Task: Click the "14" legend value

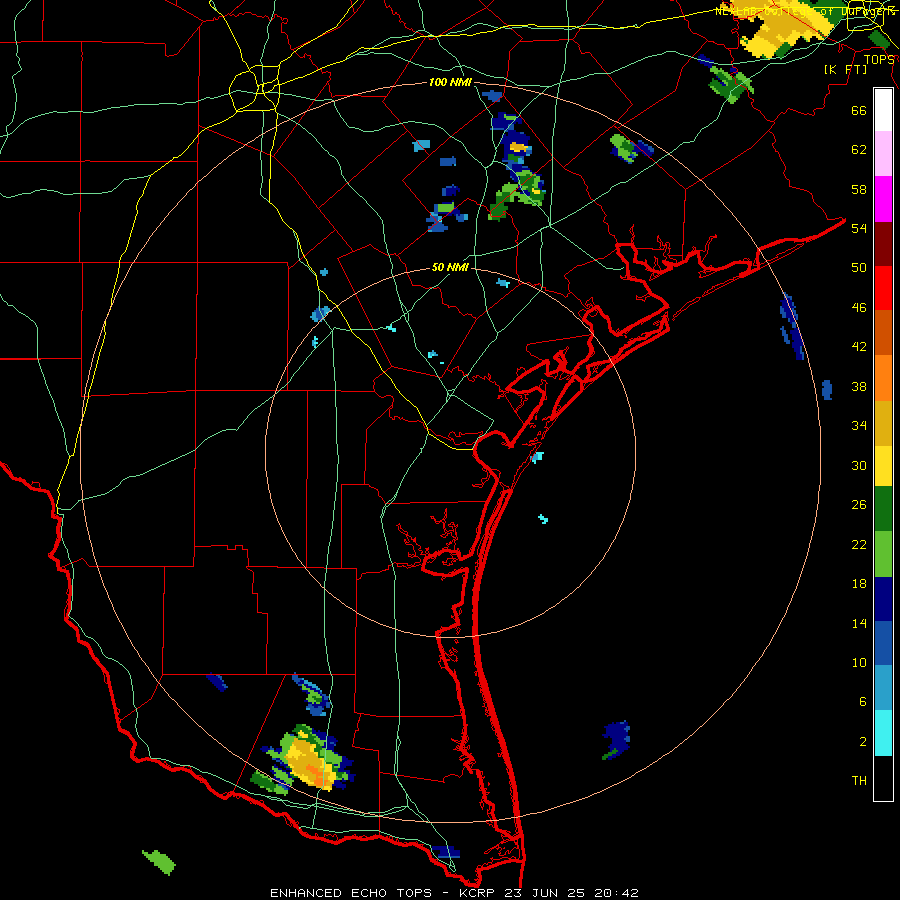Action: point(859,623)
